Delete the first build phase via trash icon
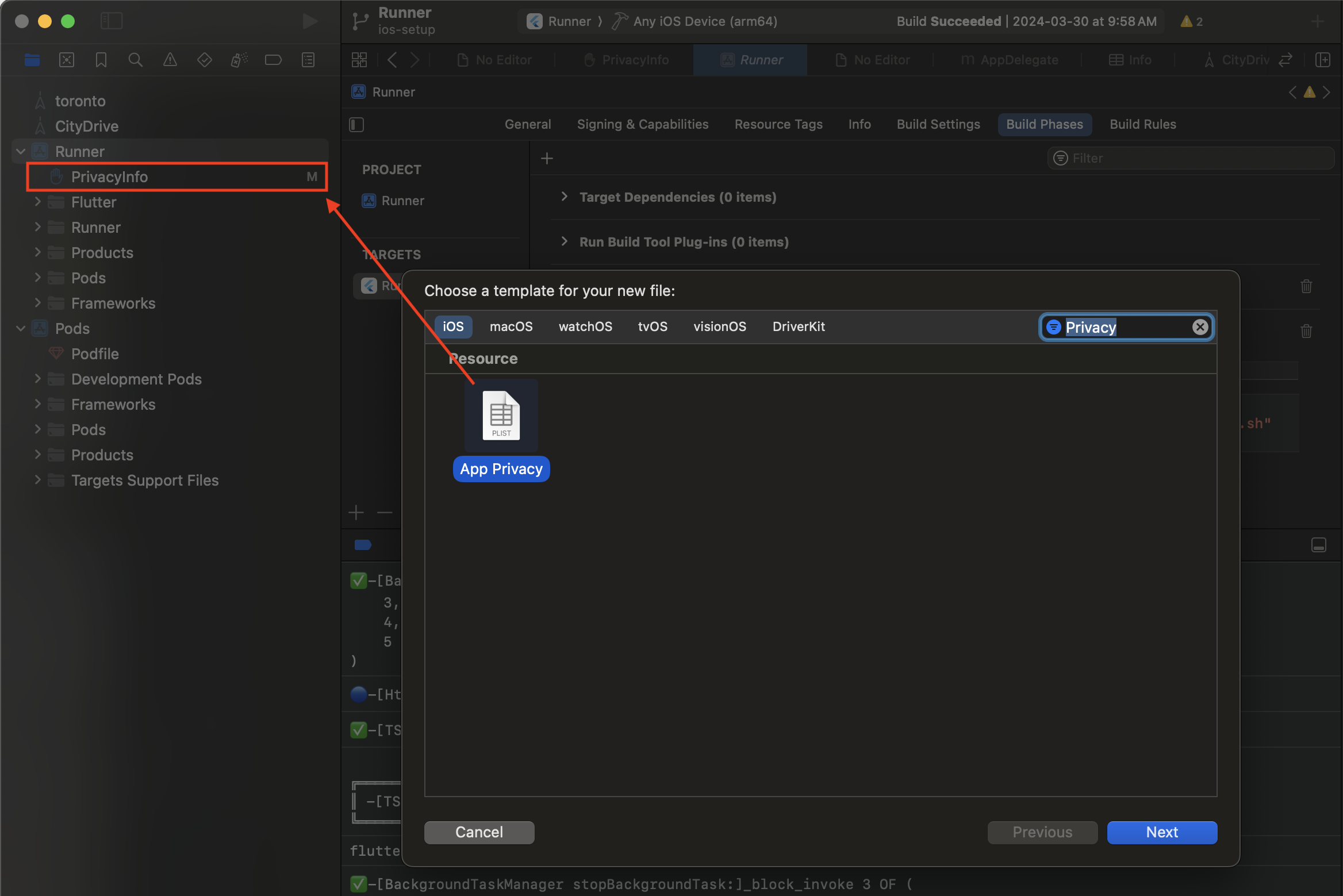1343x896 pixels. pyautogui.click(x=1306, y=286)
